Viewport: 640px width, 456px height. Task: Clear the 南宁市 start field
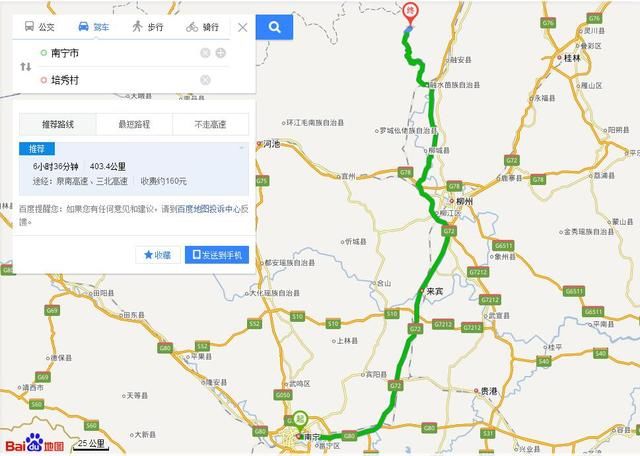205,53
